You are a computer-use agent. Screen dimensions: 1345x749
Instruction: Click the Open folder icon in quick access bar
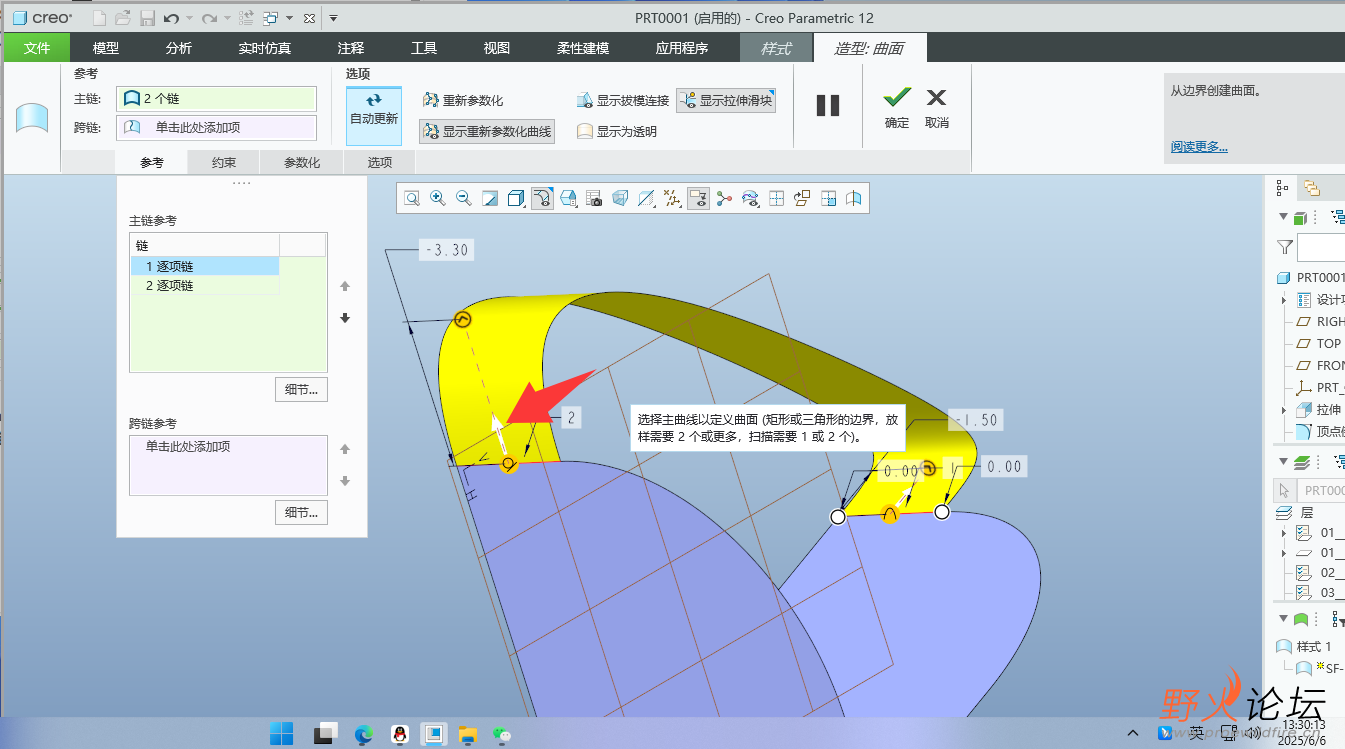(123, 18)
